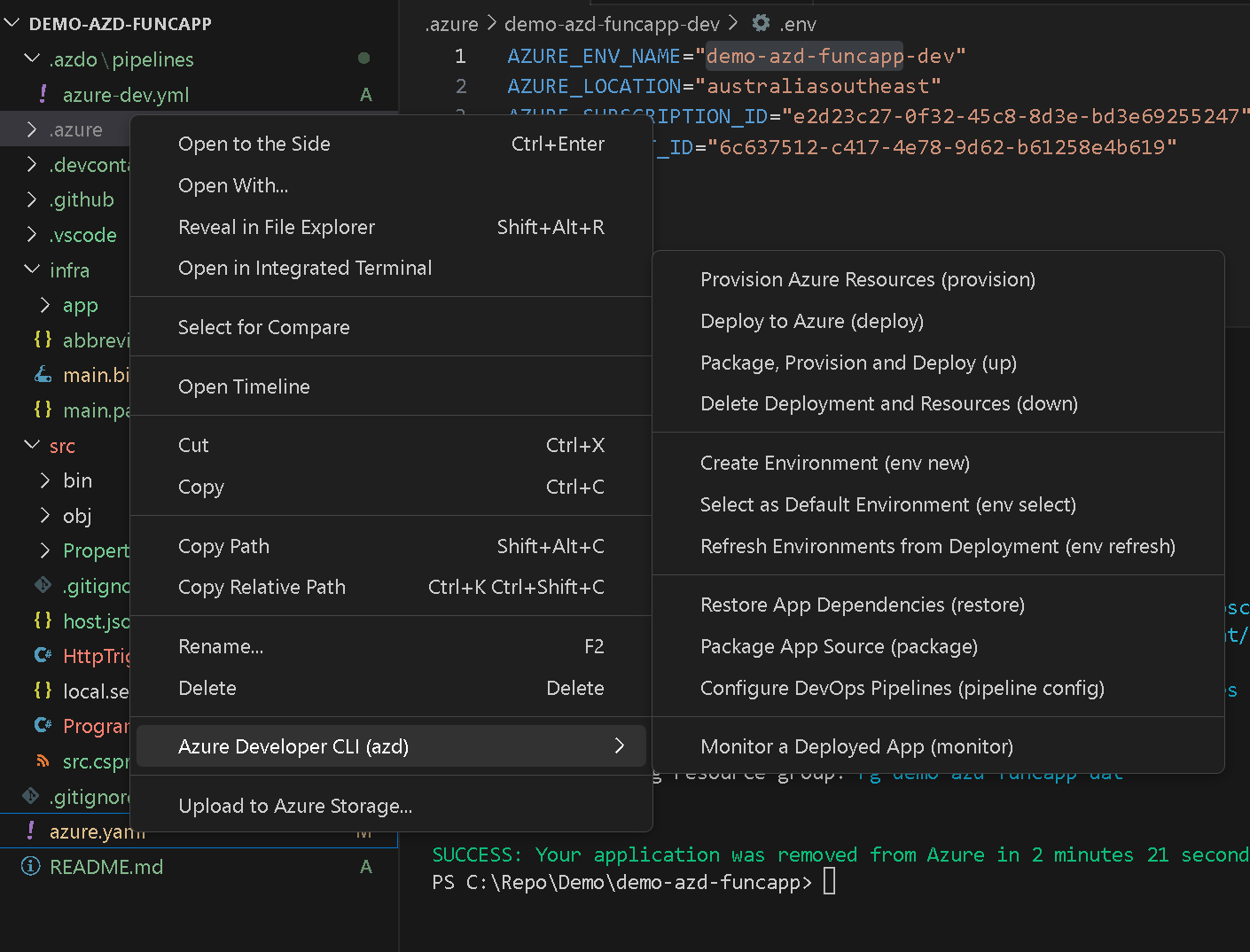Expand the bin folder

(45, 480)
